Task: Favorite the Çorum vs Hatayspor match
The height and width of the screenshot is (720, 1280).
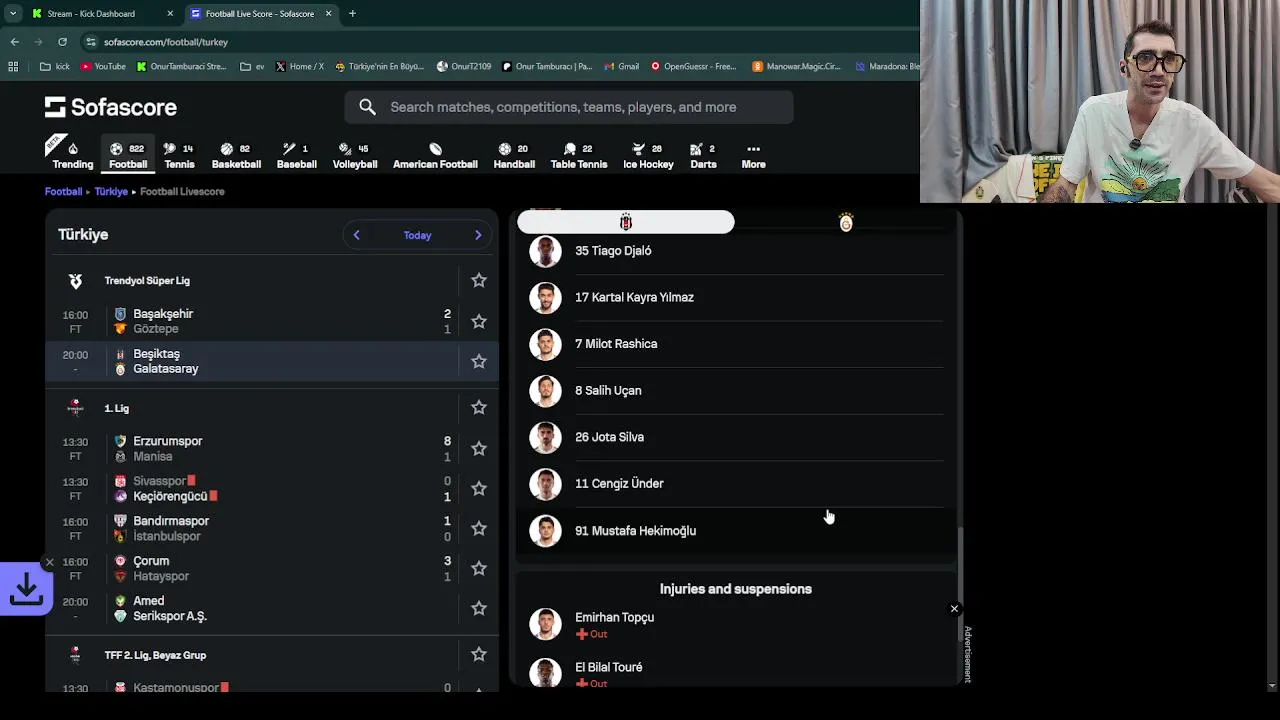Action: (x=479, y=568)
